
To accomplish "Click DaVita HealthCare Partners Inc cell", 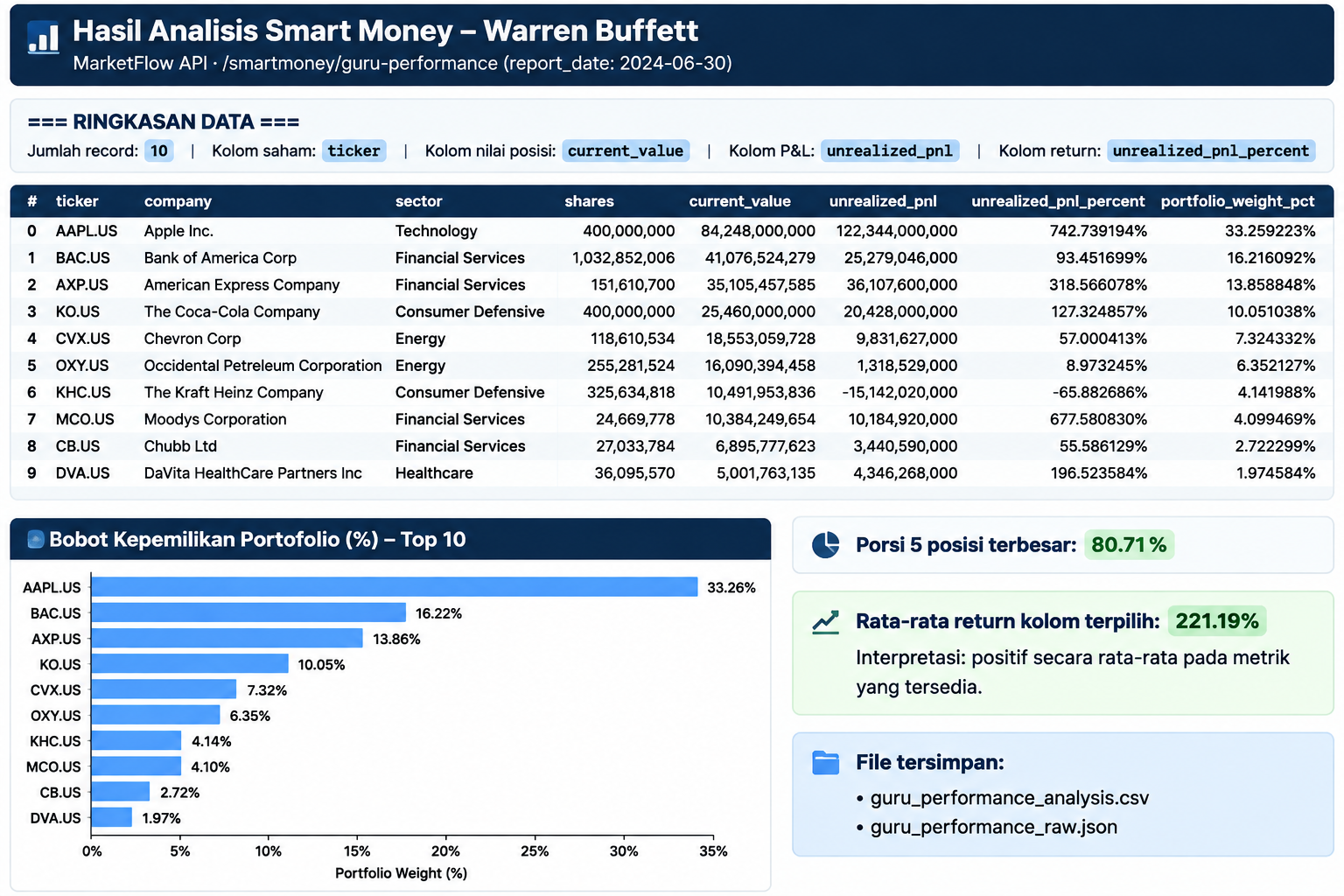I will click(x=253, y=473).
